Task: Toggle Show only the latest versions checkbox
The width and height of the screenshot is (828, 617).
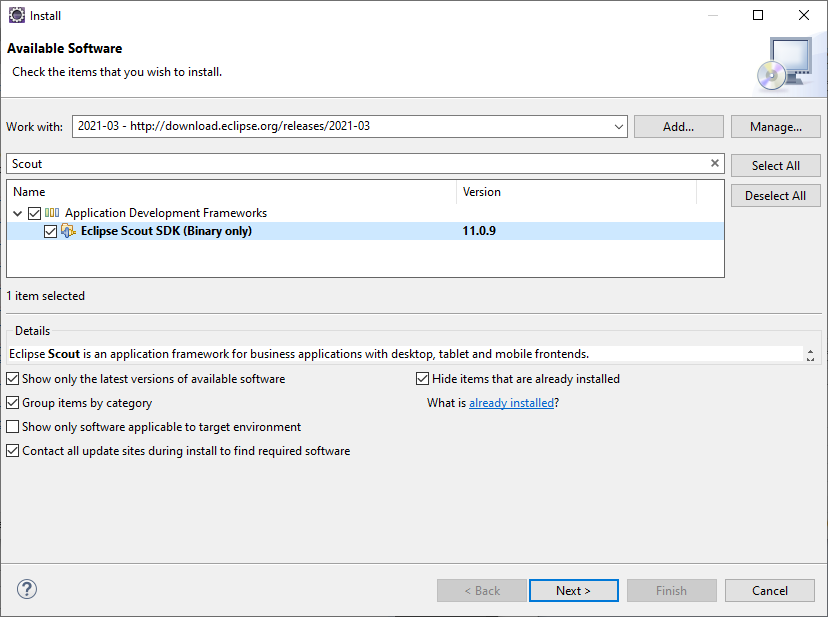Action: click(12, 379)
